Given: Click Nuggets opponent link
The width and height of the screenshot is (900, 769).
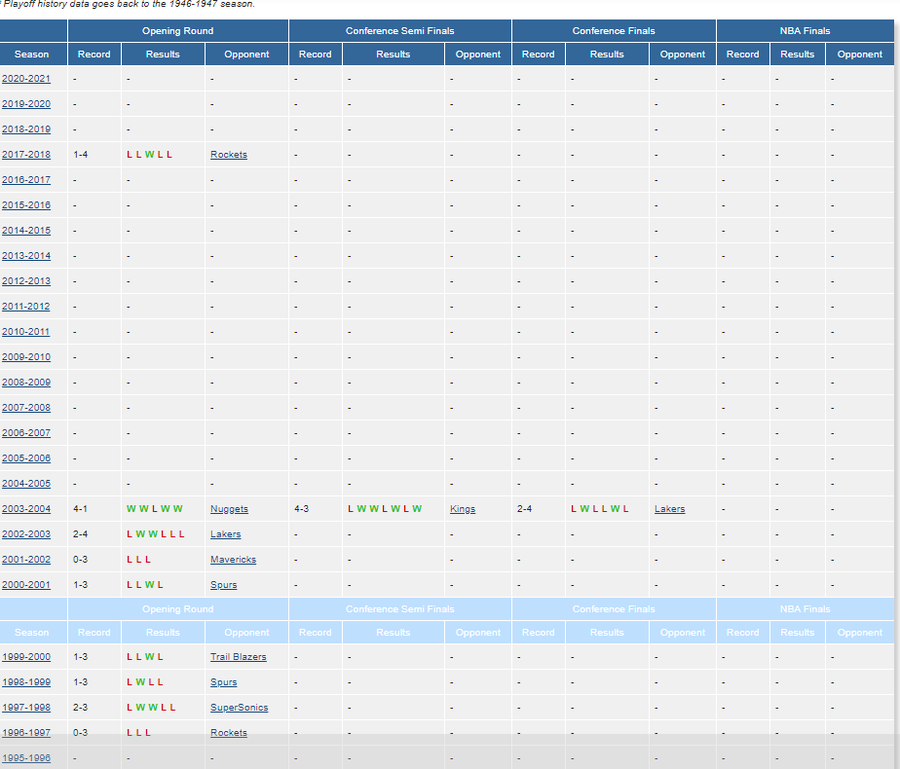Looking at the screenshot, I should [229, 508].
